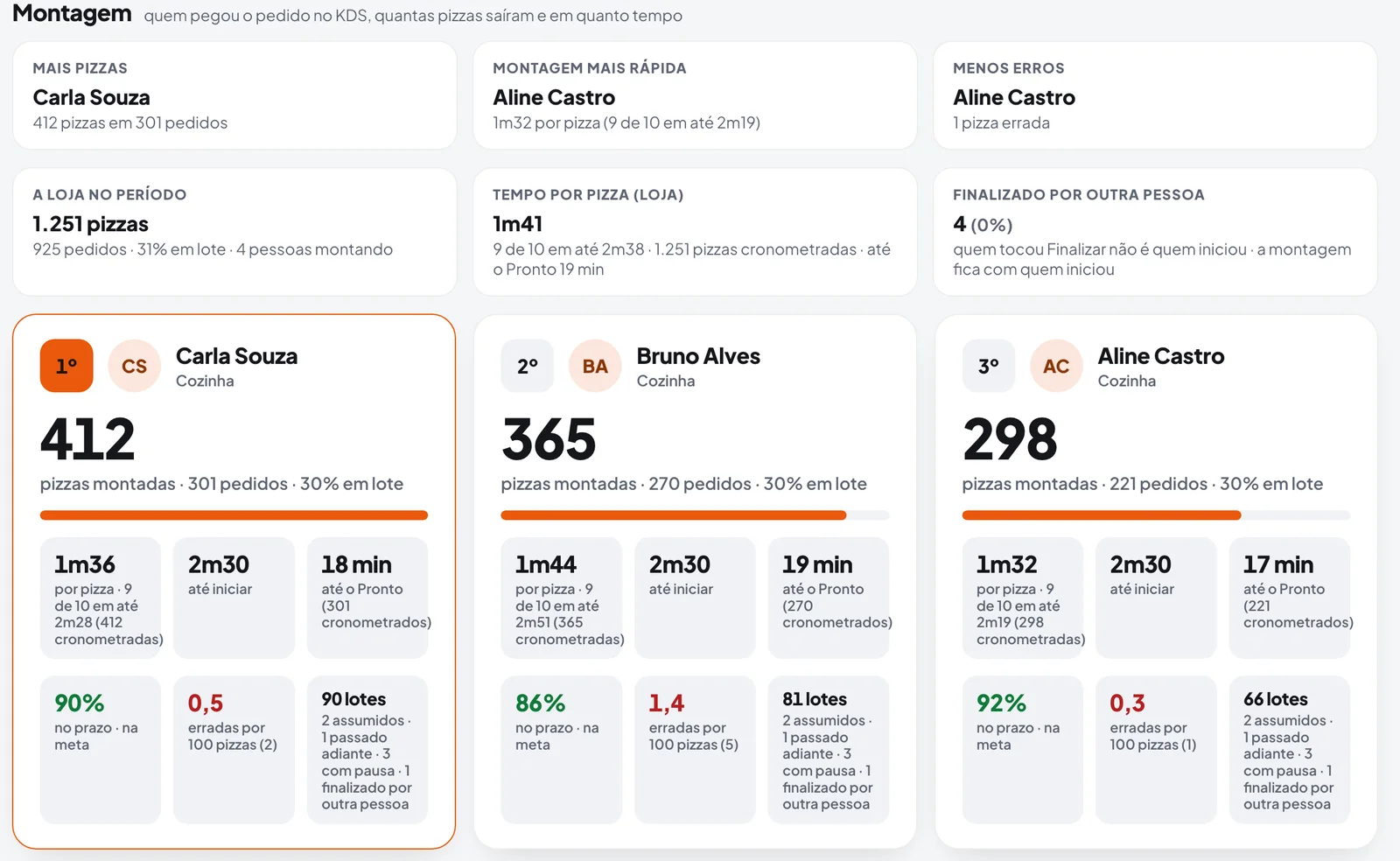Click the 3º rank badge
Viewport: 1400px width, 861px height.
[989, 366]
